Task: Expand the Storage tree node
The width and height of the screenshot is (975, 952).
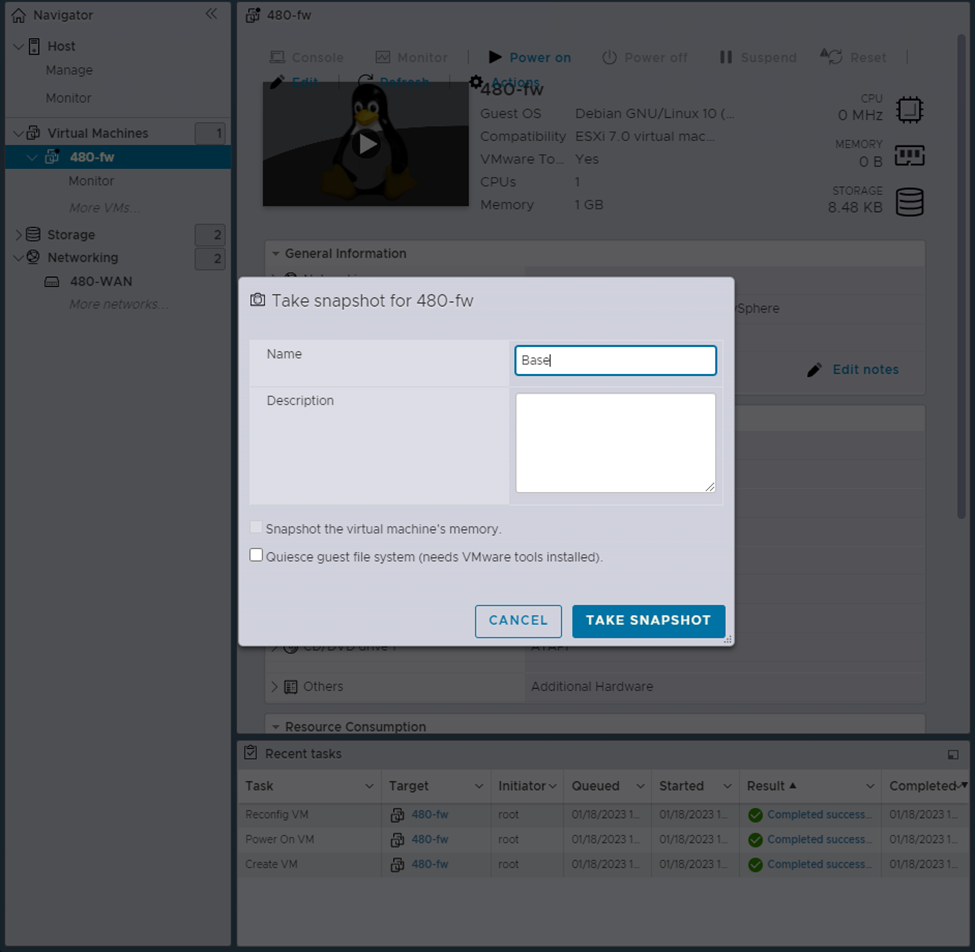Action: pyautogui.click(x=19, y=234)
